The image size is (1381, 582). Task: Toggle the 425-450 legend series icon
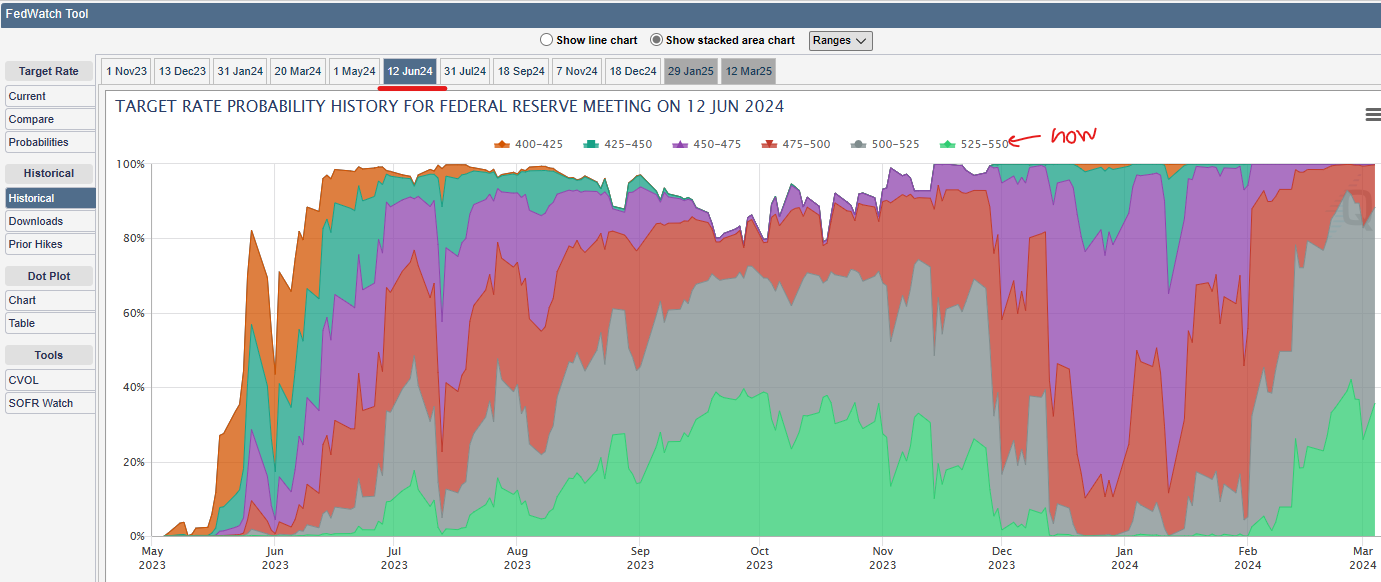[592, 144]
